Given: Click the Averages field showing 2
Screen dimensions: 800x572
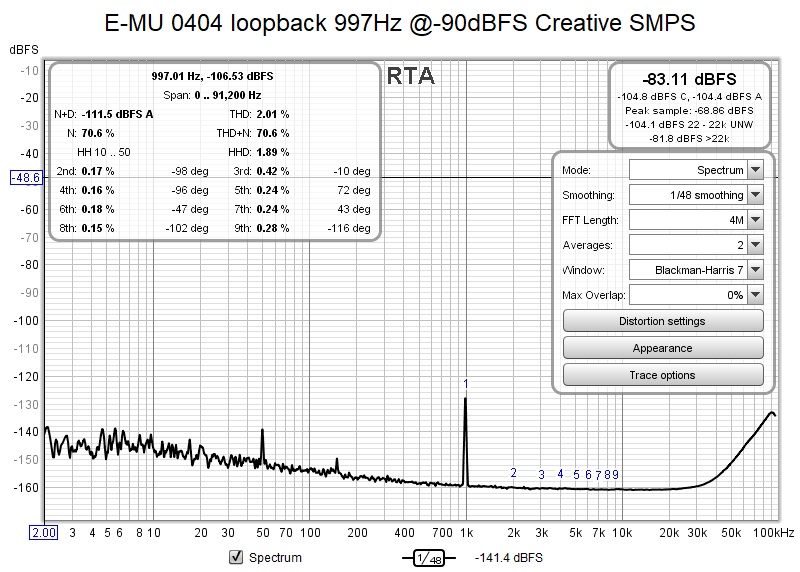Looking at the screenshot, I should 689,245.
